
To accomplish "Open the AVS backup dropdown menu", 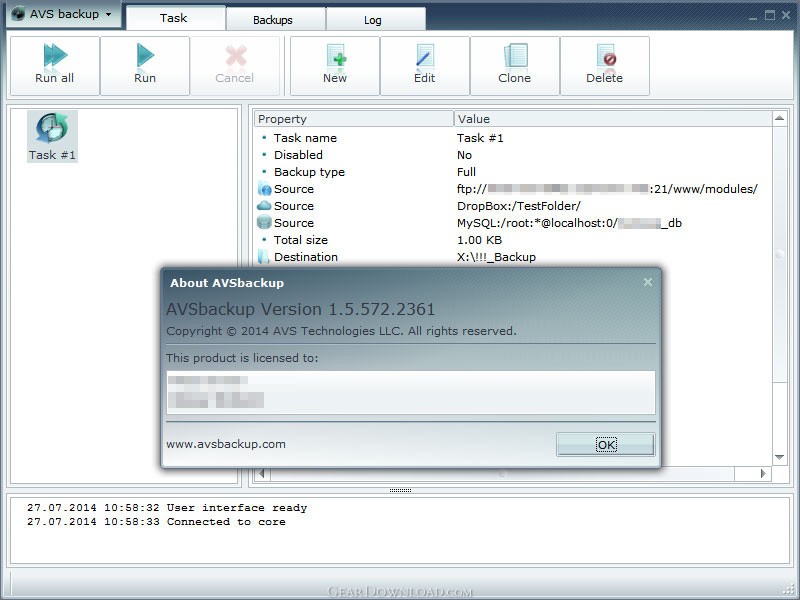I will point(62,15).
